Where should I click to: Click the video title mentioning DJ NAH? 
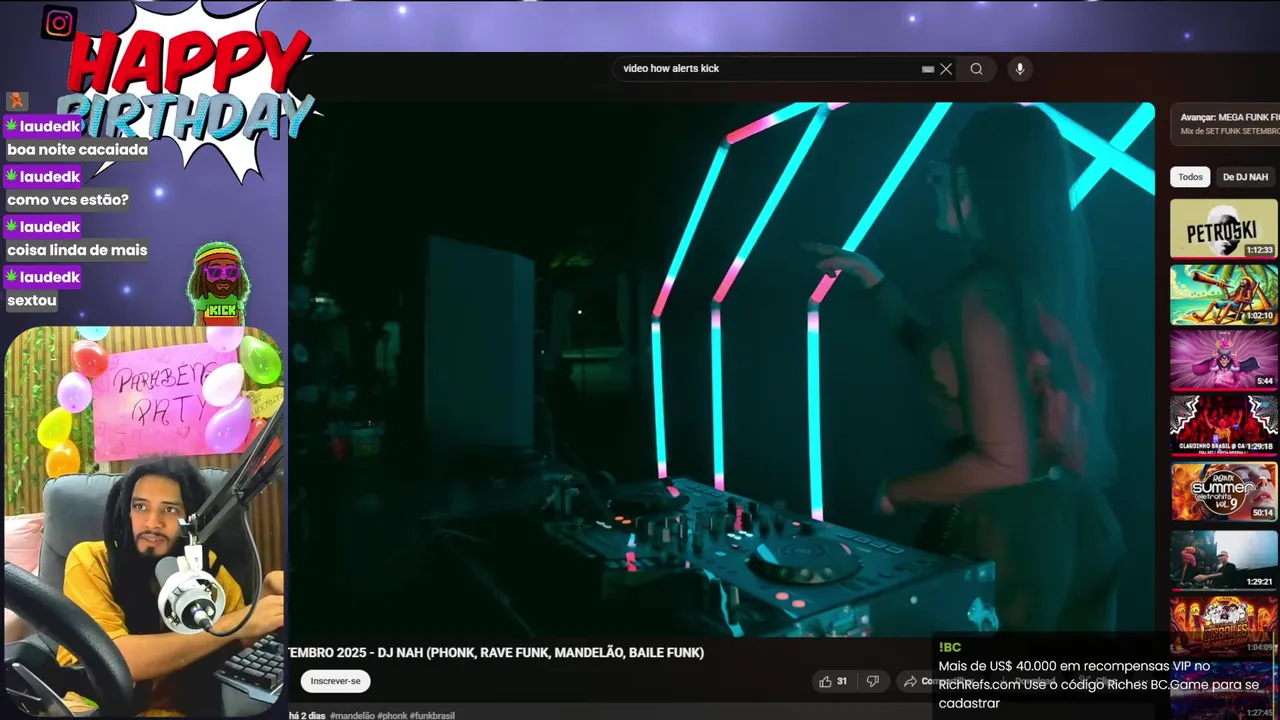497,652
